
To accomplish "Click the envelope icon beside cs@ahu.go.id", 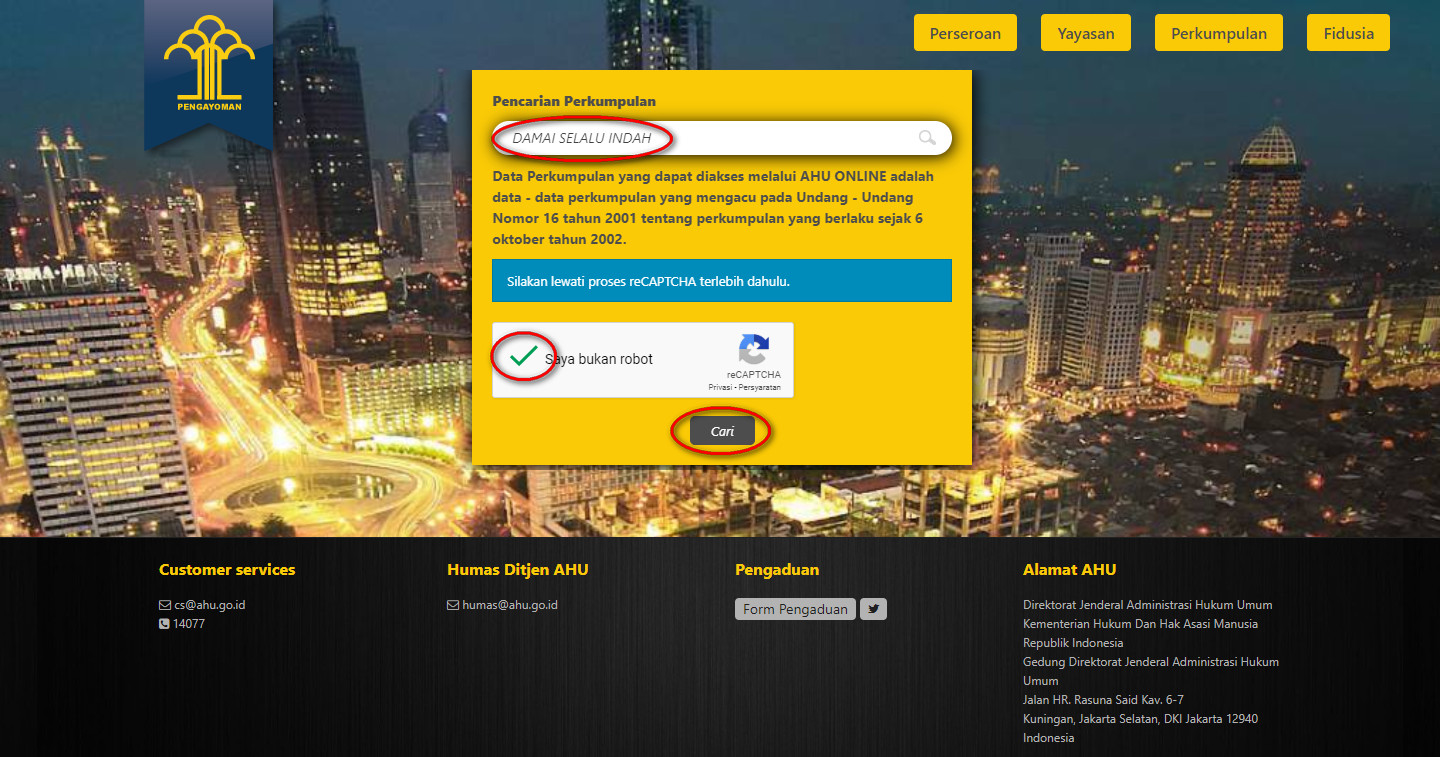I will coord(165,605).
